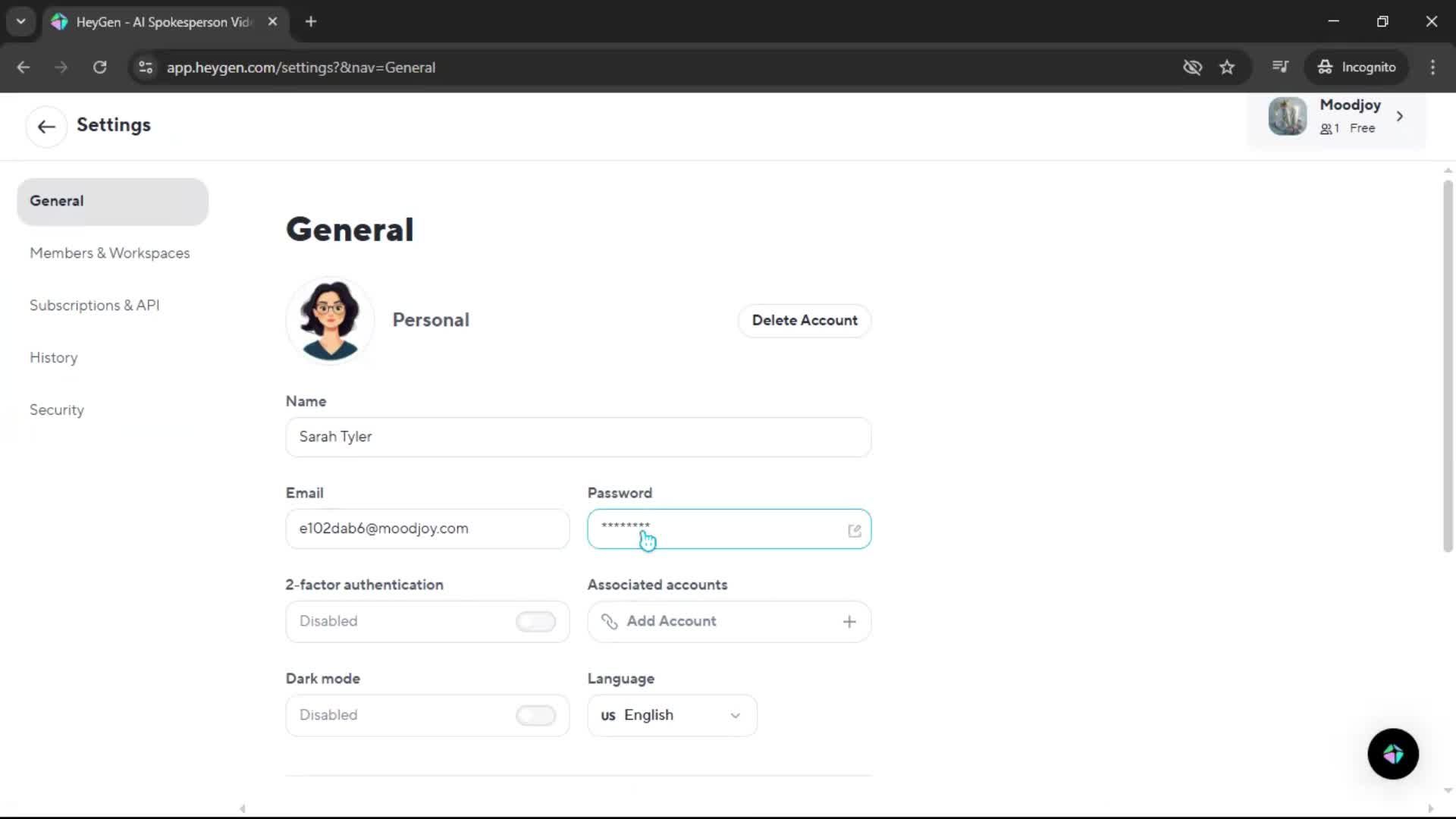Open Subscriptions & API section
The height and width of the screenshot is (819, 1456).
pyautogui.click(x=95, y=306)
